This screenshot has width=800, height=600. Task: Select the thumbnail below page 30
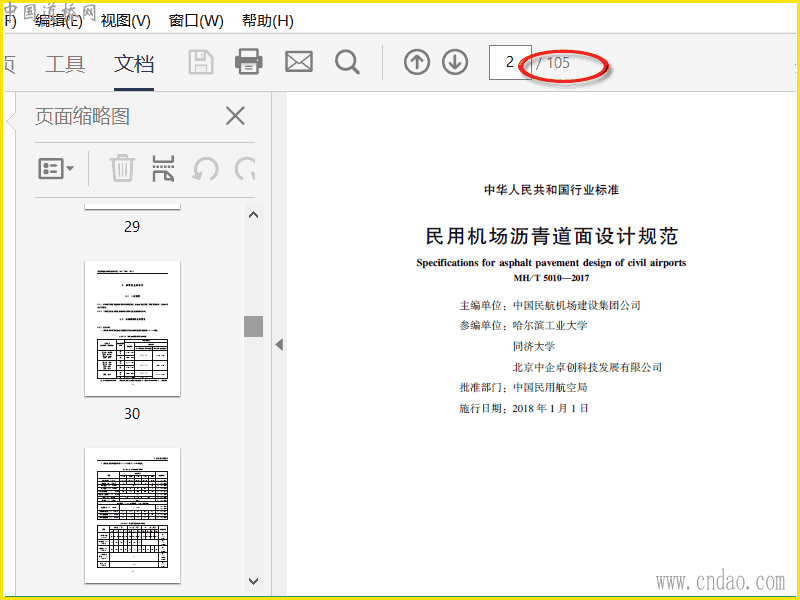click(x=132, y=515)
